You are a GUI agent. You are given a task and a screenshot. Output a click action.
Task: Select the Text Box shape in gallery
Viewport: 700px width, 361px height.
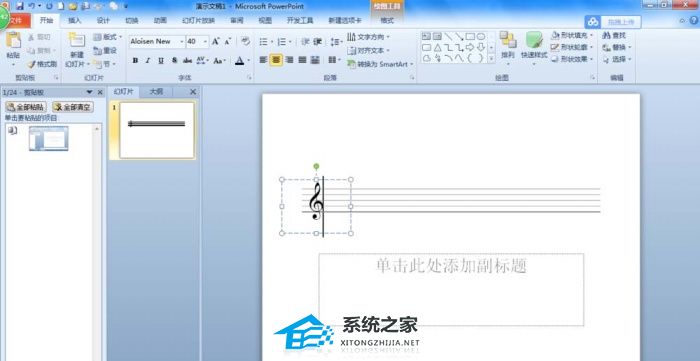(426, 36)
